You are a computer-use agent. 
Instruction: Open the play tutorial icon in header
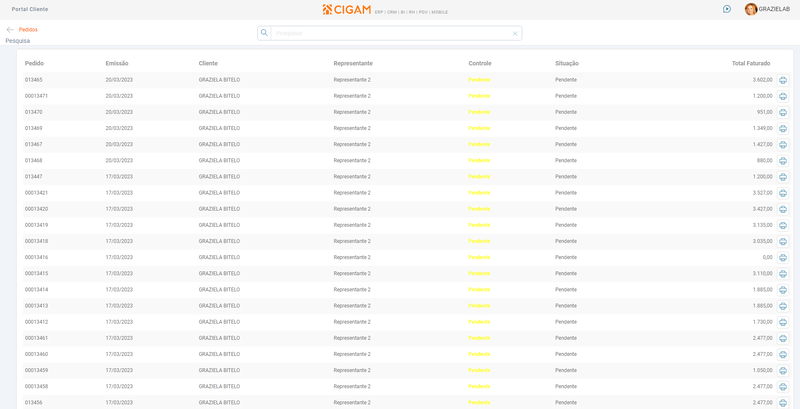click(x=727, y=9)
